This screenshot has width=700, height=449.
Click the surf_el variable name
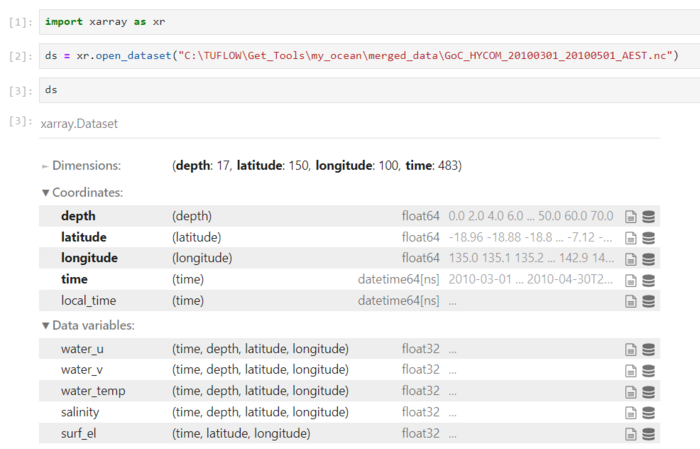point(79,433)
